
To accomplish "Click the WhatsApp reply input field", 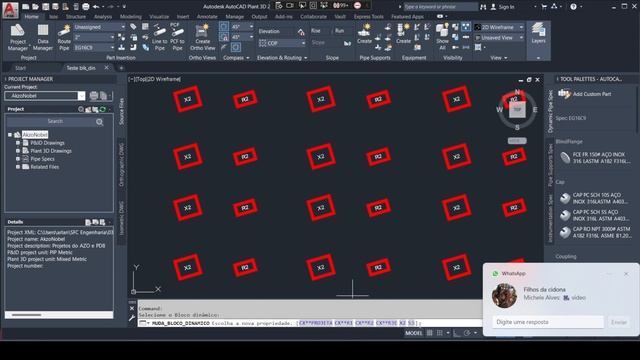I will click(548, 322).
